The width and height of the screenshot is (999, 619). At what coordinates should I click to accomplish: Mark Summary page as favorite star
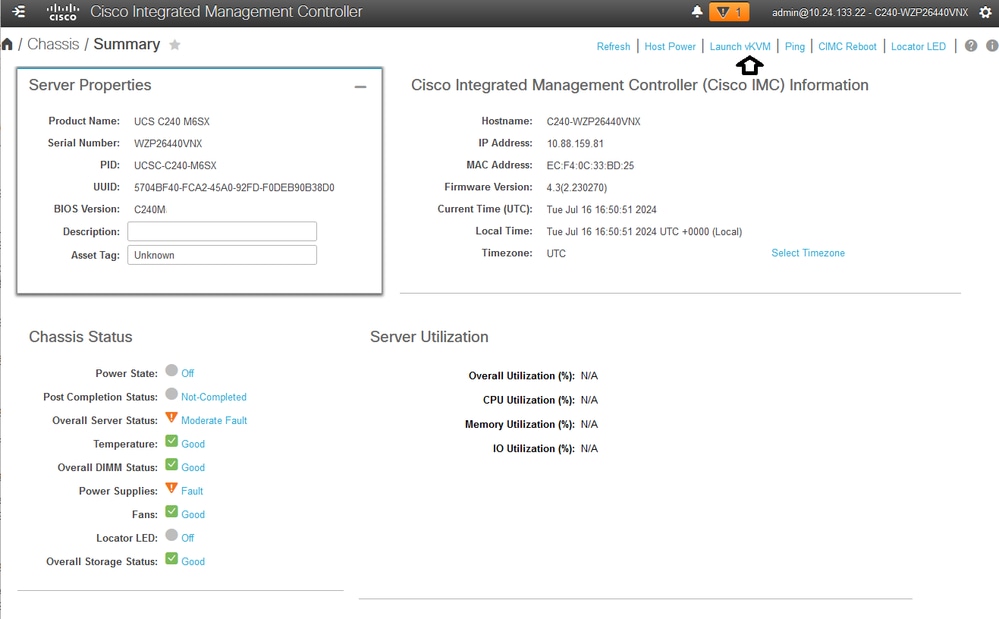coord(175,45)
